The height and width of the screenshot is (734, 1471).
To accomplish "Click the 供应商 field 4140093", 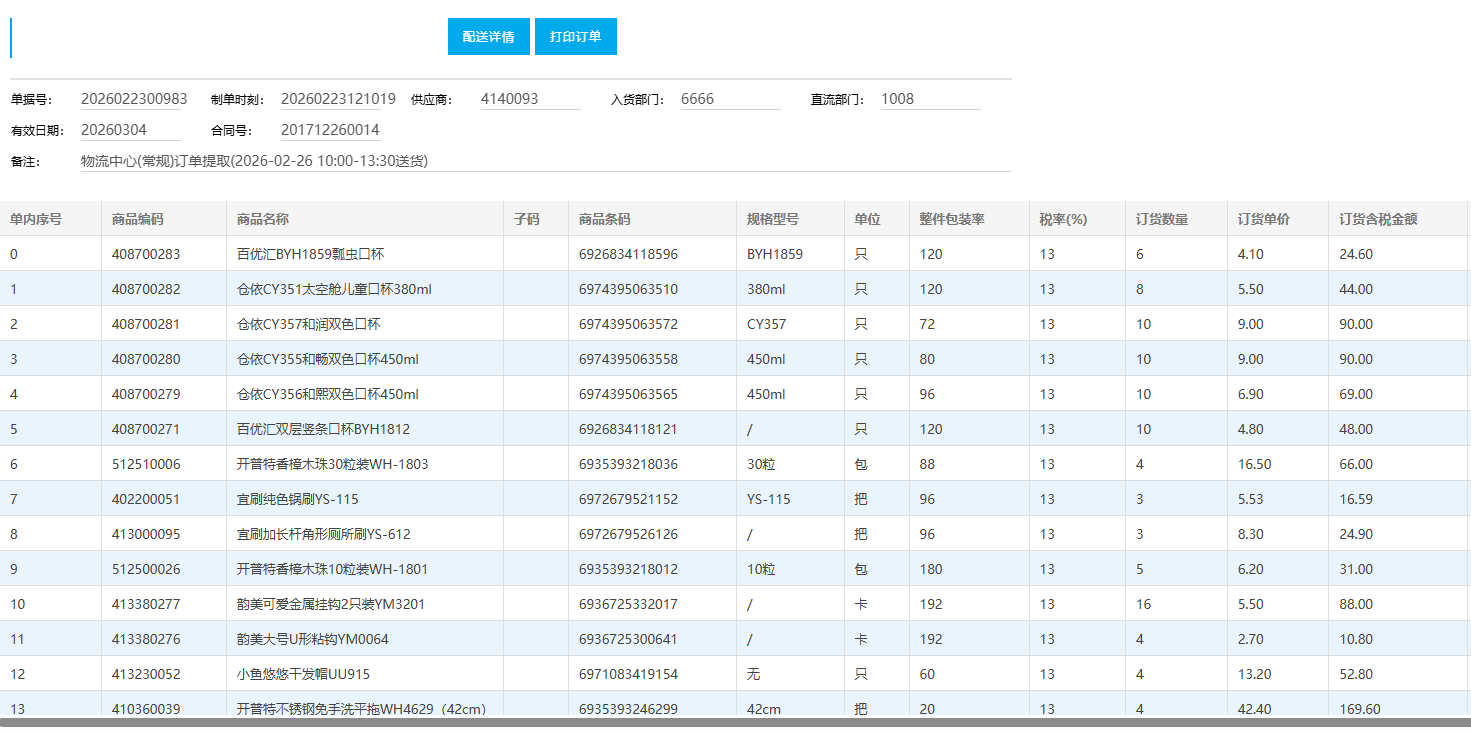I will coord(529,99).
